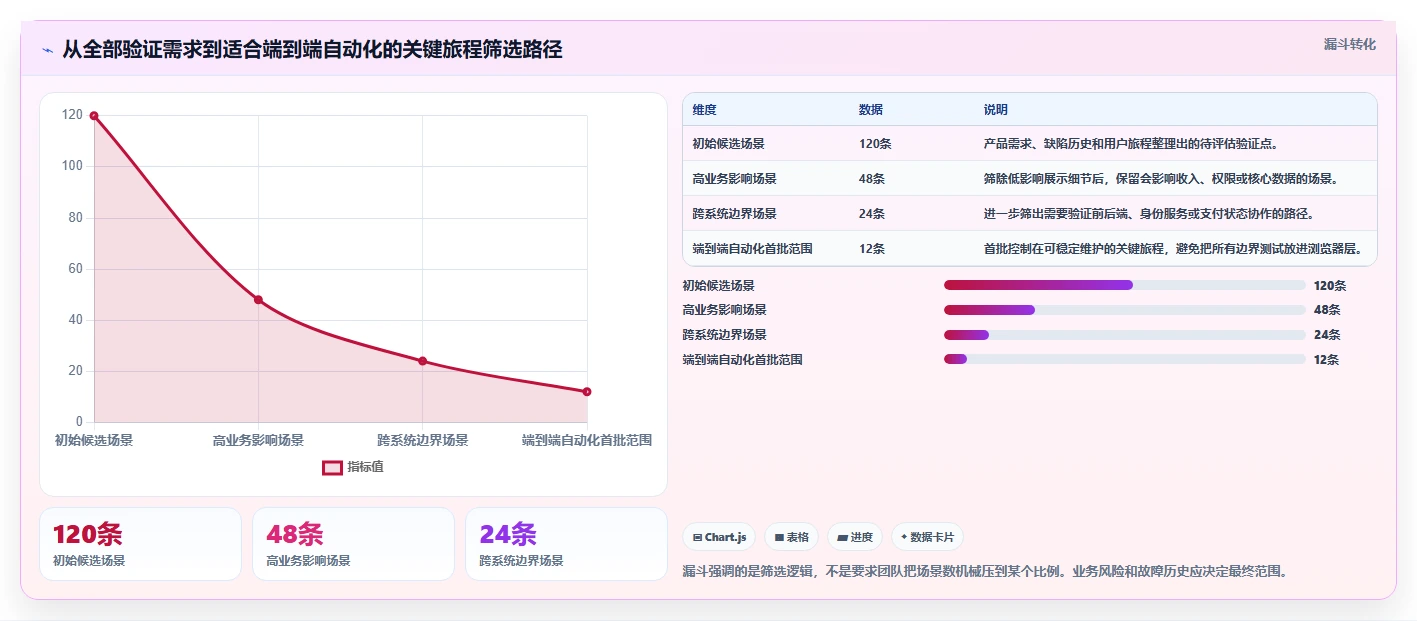Click 跨系统边界场景 cell in the table

734,214
